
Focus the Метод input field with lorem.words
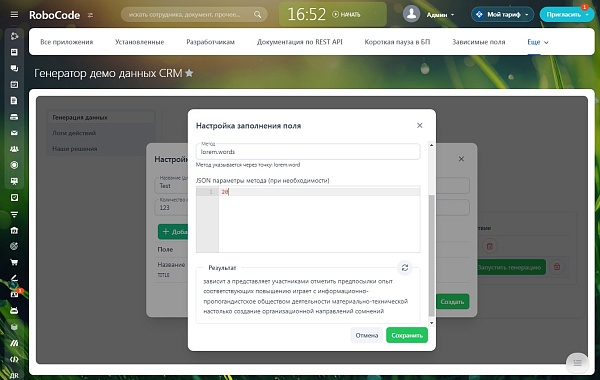308,152
